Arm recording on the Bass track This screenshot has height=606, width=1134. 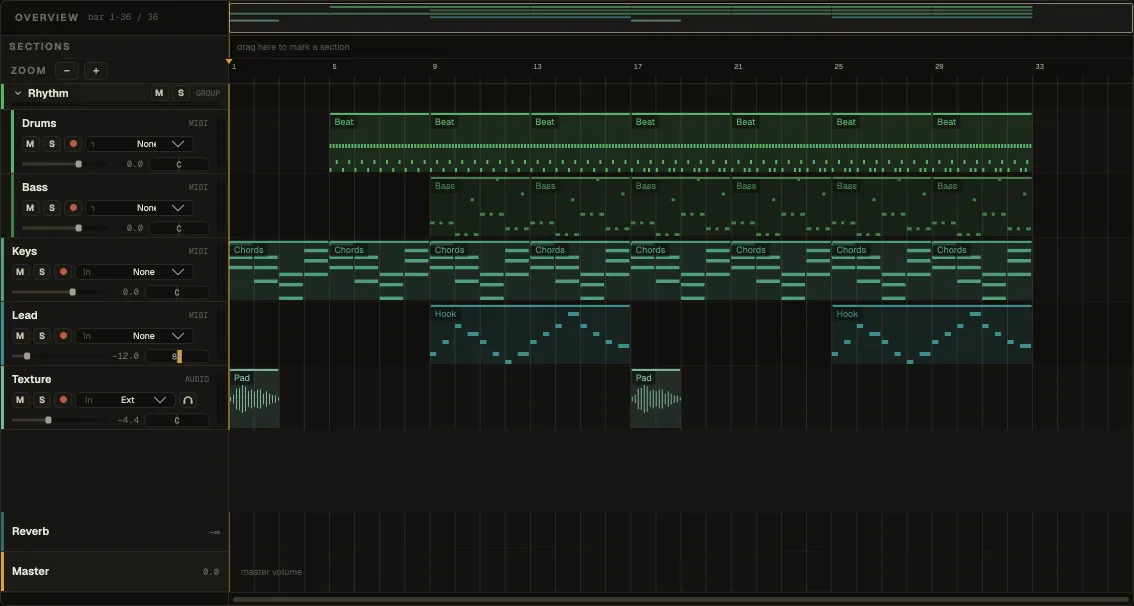(73, 208)
